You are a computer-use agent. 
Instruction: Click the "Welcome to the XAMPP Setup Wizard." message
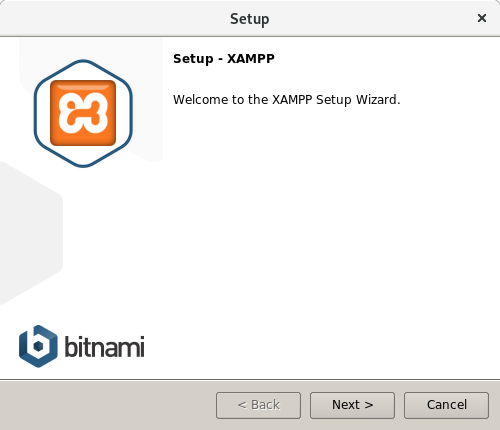(x=287, y=100)
